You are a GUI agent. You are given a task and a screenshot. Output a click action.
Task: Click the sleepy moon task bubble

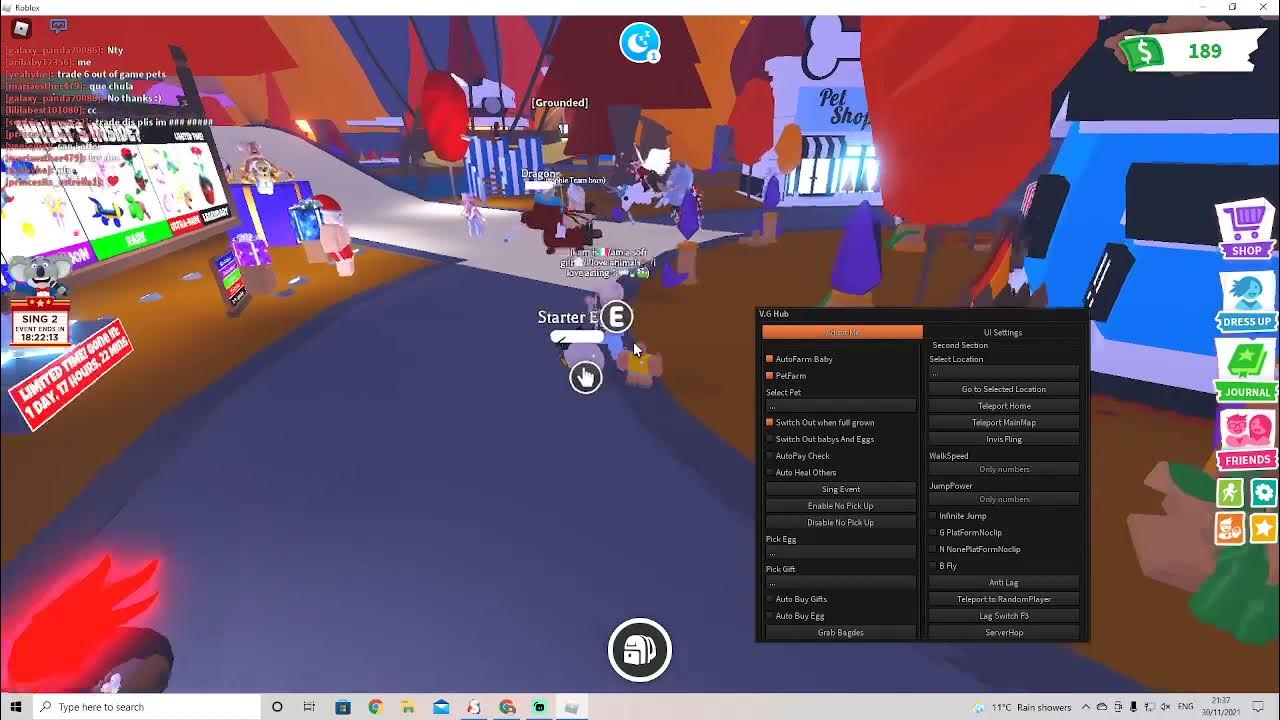639,43
